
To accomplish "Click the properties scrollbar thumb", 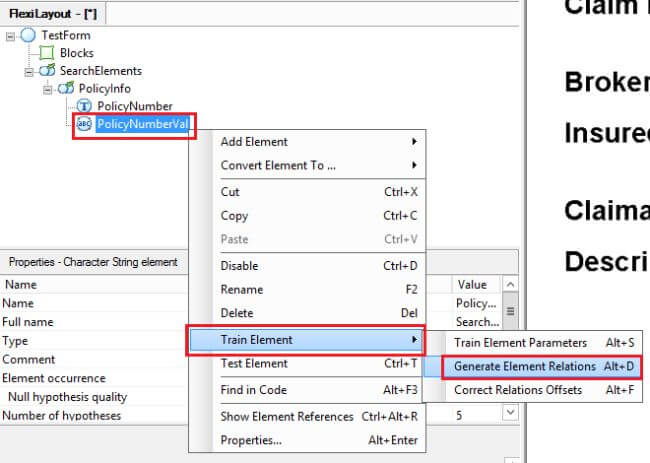I will tap(511, 311).
